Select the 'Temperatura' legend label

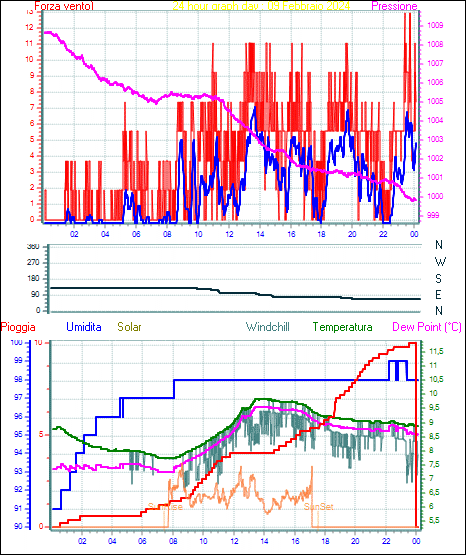[343, 327]
